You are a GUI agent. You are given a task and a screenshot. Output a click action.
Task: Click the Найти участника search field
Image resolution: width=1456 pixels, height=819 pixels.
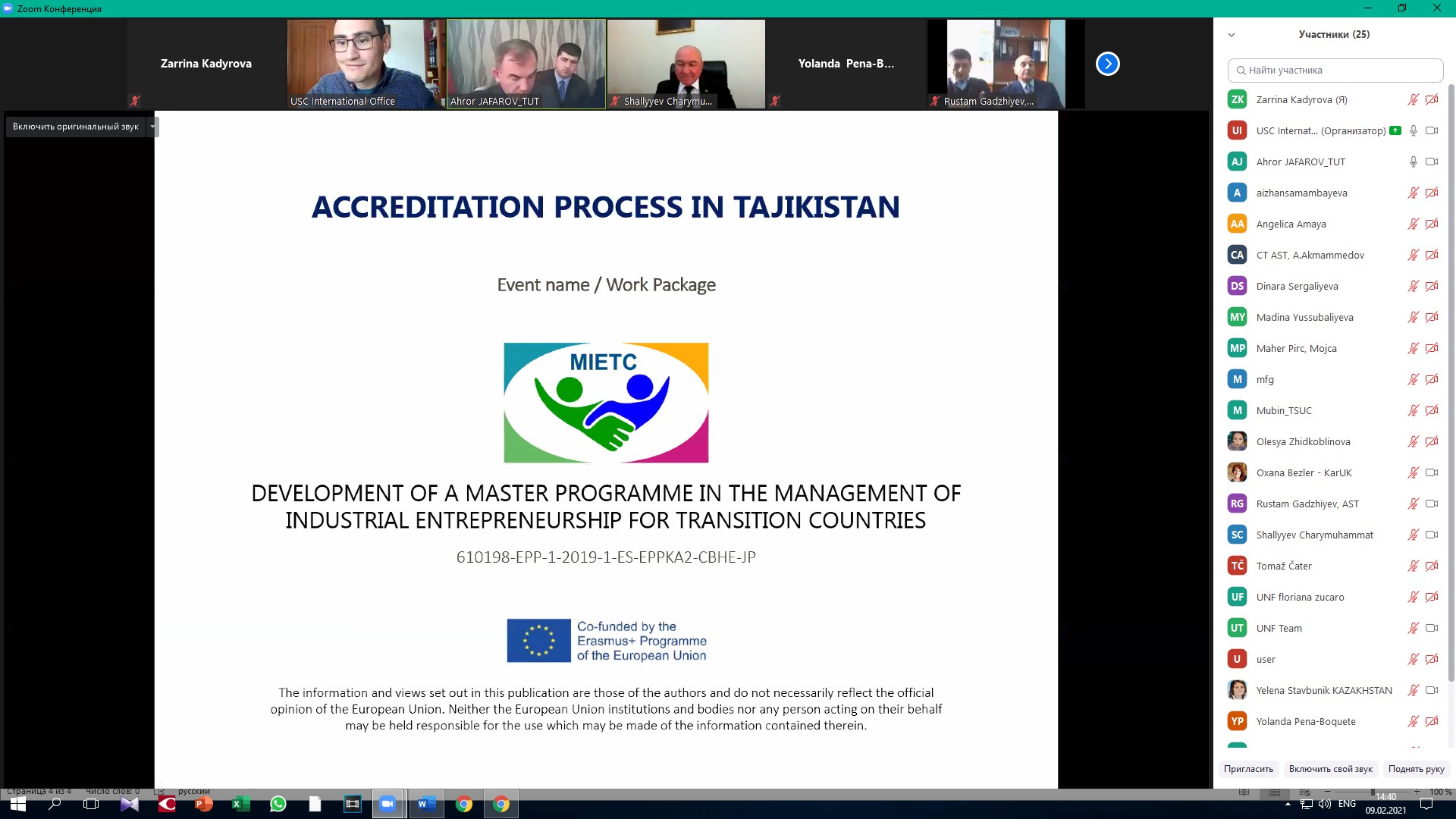(x=1335, y=70)
